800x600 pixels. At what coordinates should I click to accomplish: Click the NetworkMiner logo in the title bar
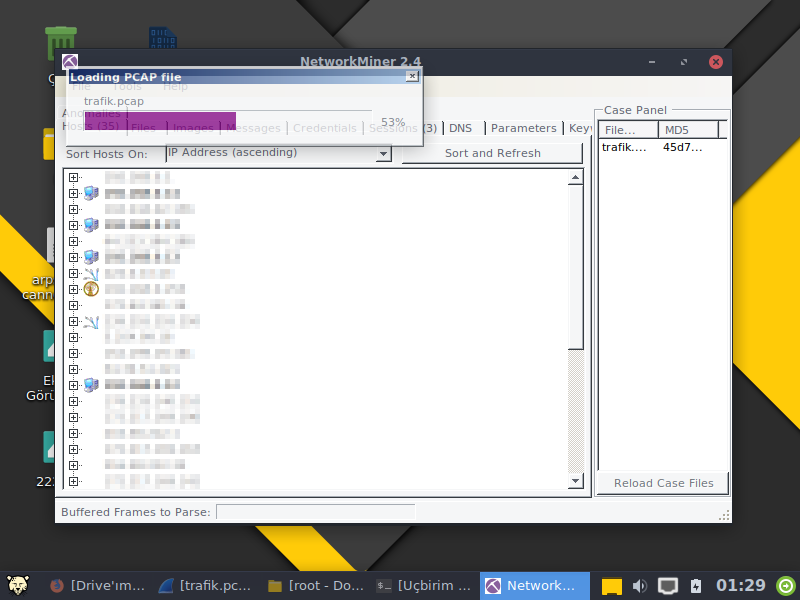point(70,61)
